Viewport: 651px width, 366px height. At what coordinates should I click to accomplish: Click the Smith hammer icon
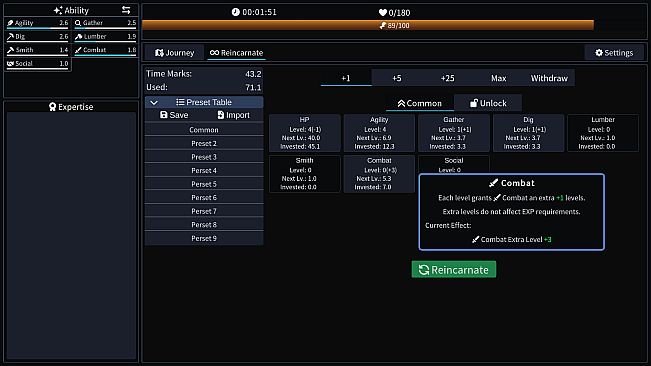[10, 50]
